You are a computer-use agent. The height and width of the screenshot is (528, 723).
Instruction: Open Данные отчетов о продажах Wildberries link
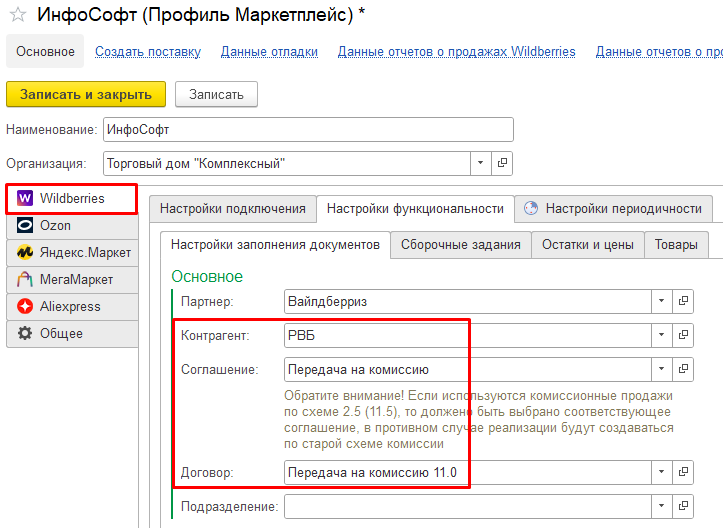click(x=456, y=52)
